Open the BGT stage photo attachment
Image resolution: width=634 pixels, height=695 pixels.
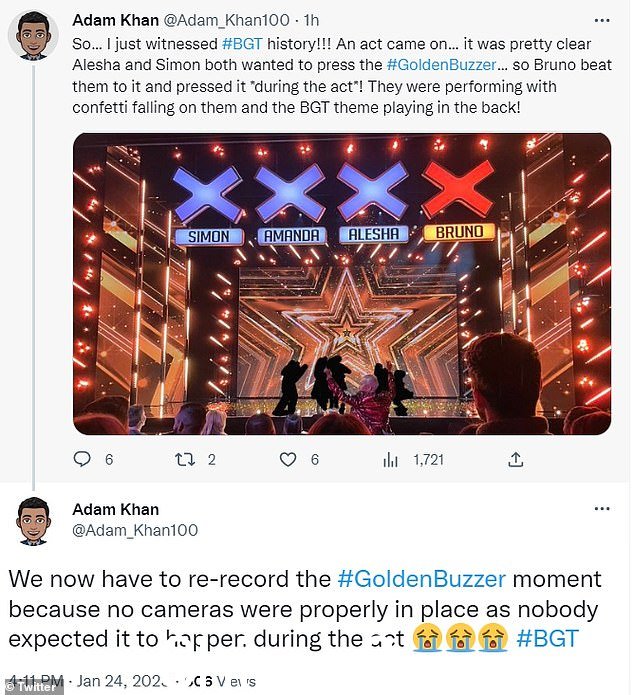pos(342,284)
